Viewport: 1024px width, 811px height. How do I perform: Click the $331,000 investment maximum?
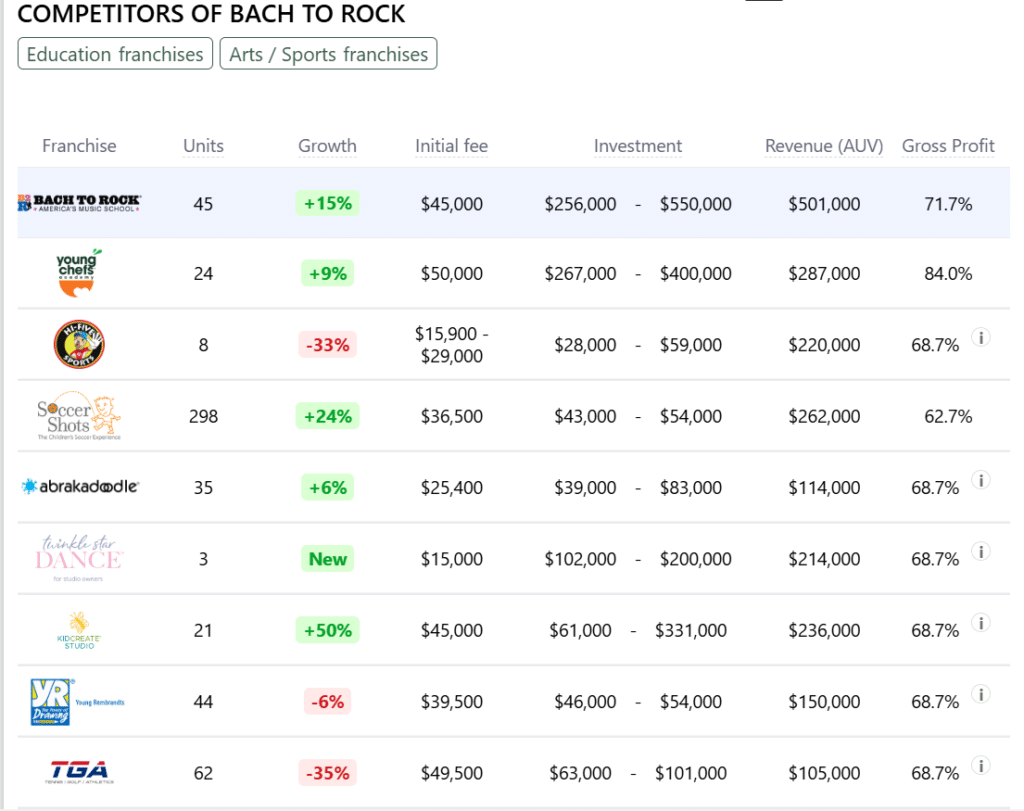tap(691, 630)
